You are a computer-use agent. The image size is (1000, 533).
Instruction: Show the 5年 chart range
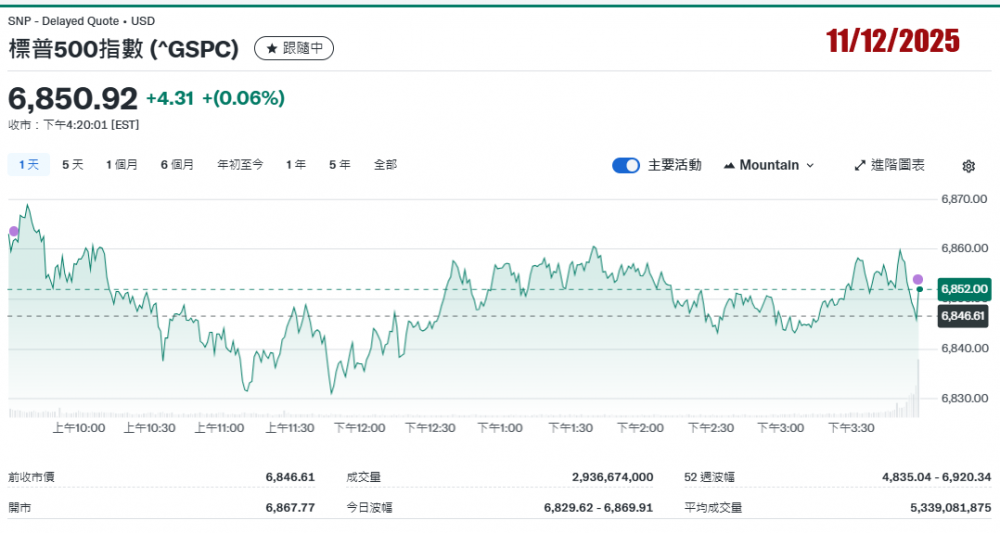(x=340, y=164)
